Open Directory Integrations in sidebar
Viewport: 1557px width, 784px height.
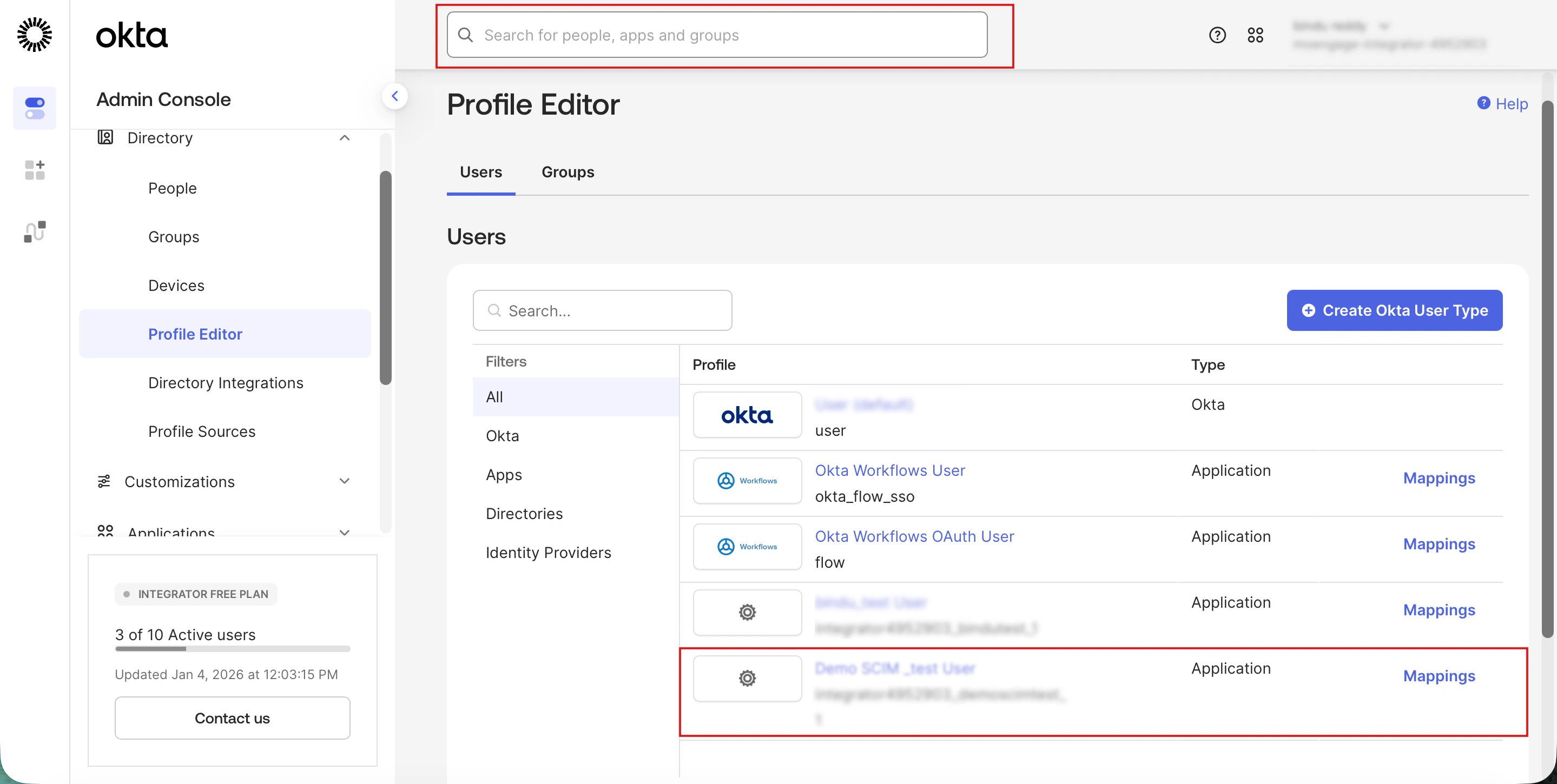tap(226, 383)
